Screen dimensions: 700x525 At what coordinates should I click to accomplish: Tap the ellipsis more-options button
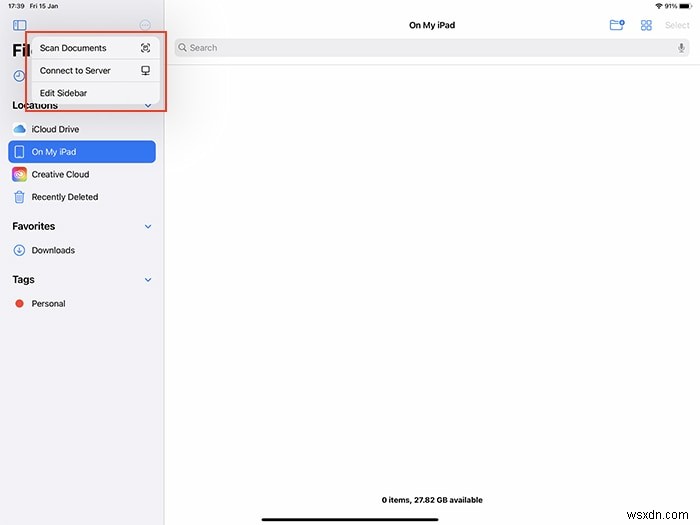click(145, 25)
